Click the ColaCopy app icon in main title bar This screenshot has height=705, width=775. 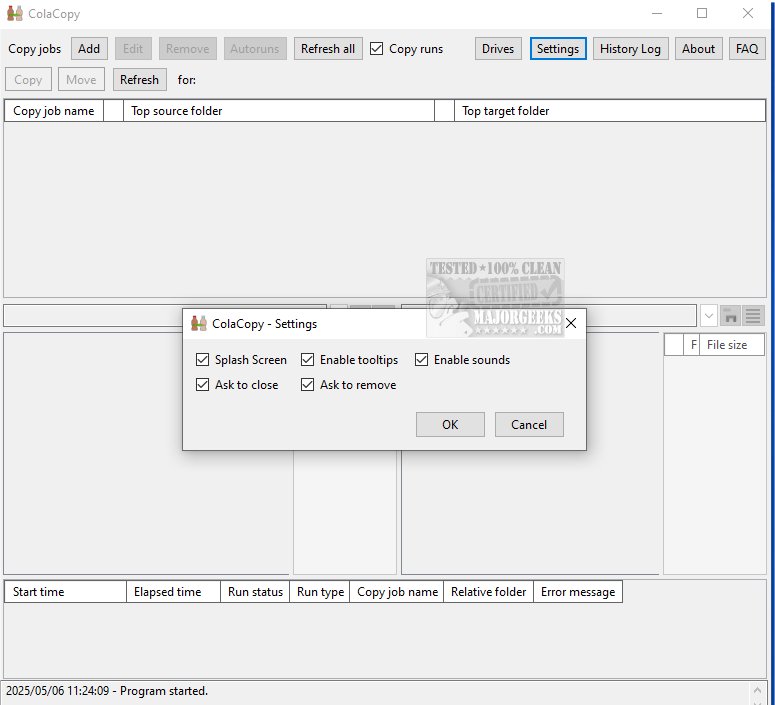(15, 13)
